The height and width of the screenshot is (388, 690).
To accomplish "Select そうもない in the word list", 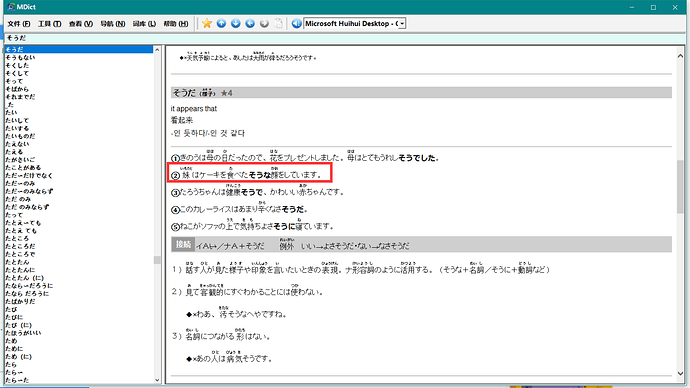I will (20, 57).
